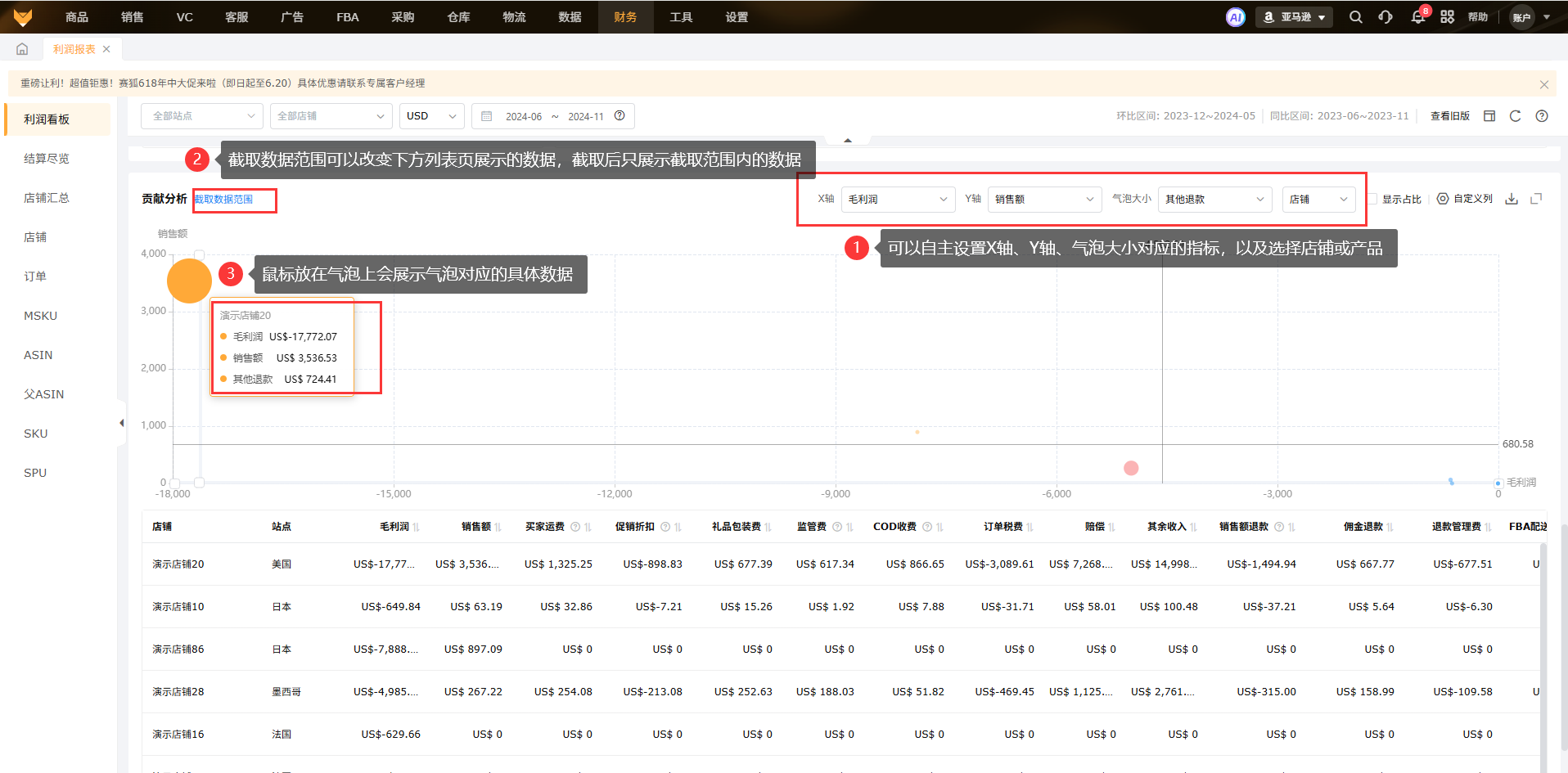Viewport: 1568px width, 773px height.
Task: Click the search magnifier icon
Action: [x=1355, y=17]
